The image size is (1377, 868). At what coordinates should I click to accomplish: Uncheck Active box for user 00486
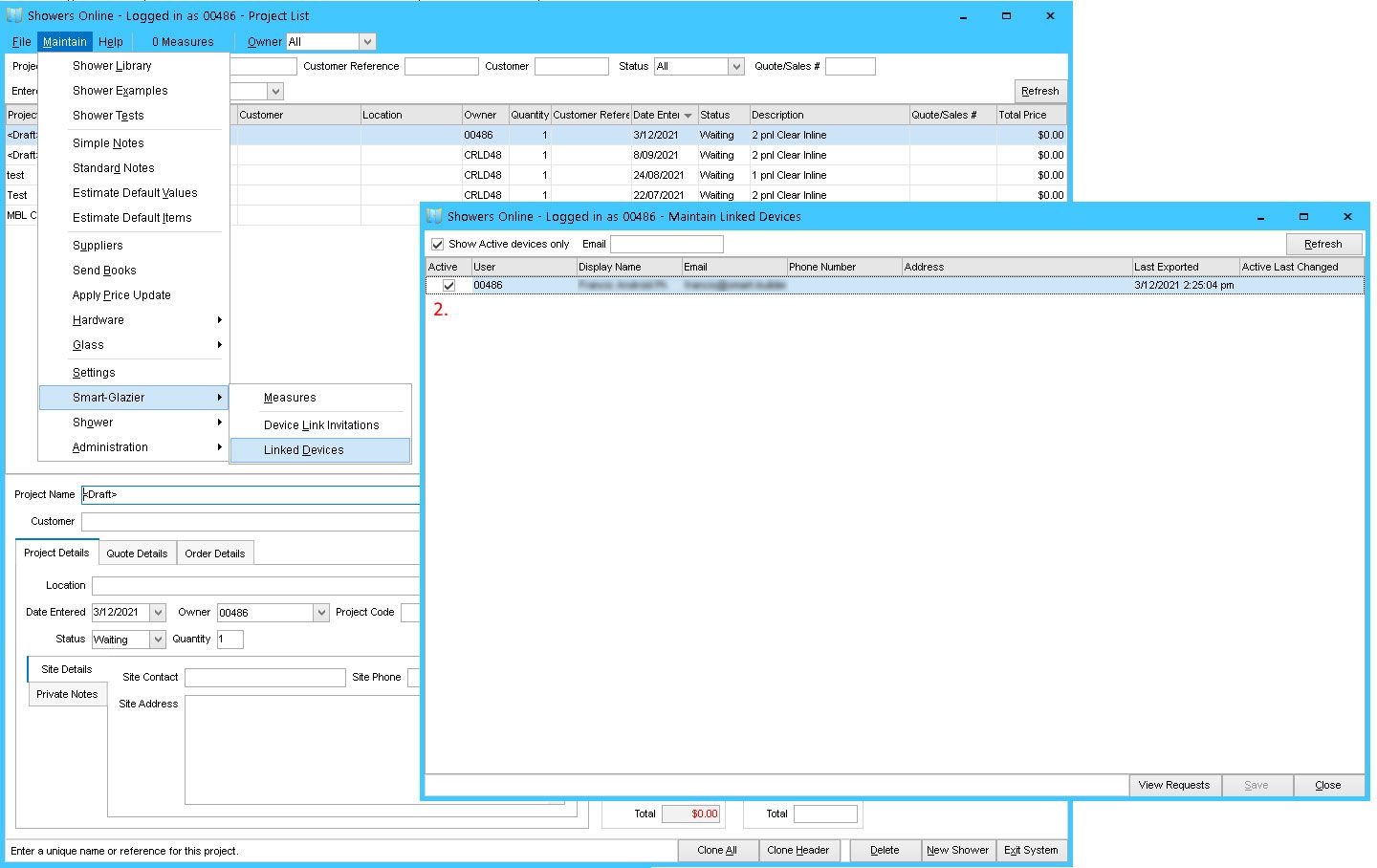click(448, 286)
